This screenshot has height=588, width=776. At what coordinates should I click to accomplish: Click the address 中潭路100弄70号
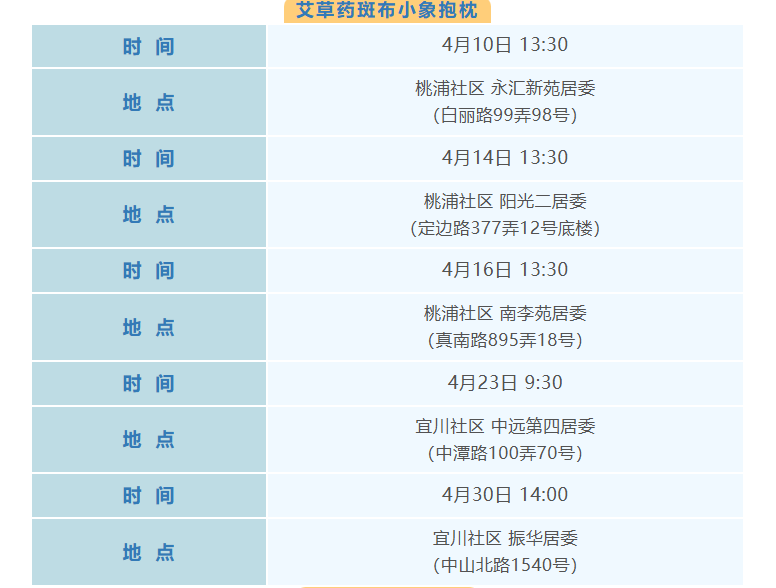coord(504,453)
